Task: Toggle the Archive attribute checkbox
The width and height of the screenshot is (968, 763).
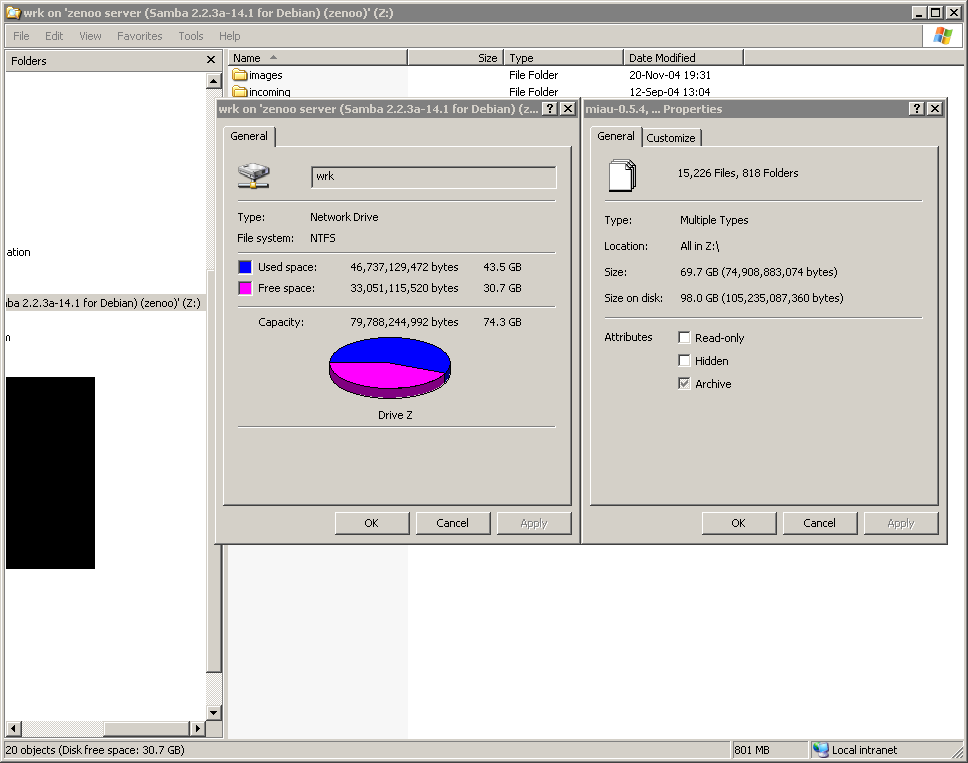Action: [684, 384]
